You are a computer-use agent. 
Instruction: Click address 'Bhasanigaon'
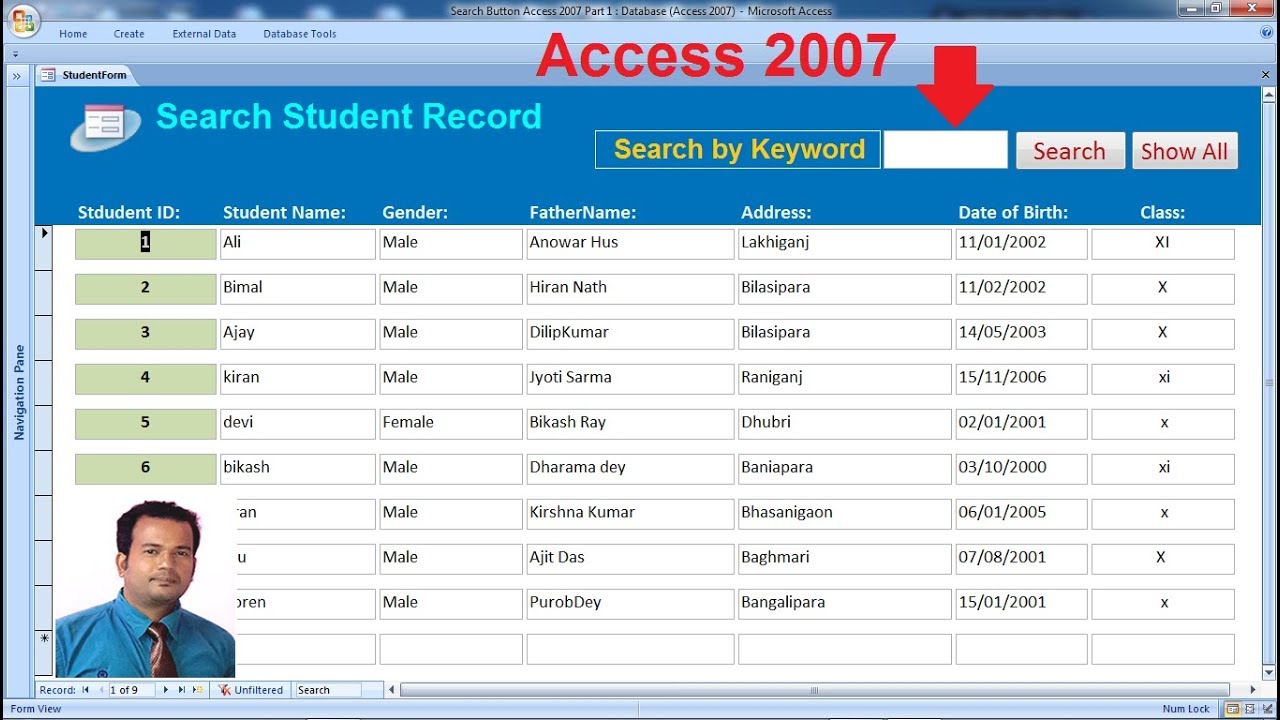pyautogui.click(x=845, y=514)
